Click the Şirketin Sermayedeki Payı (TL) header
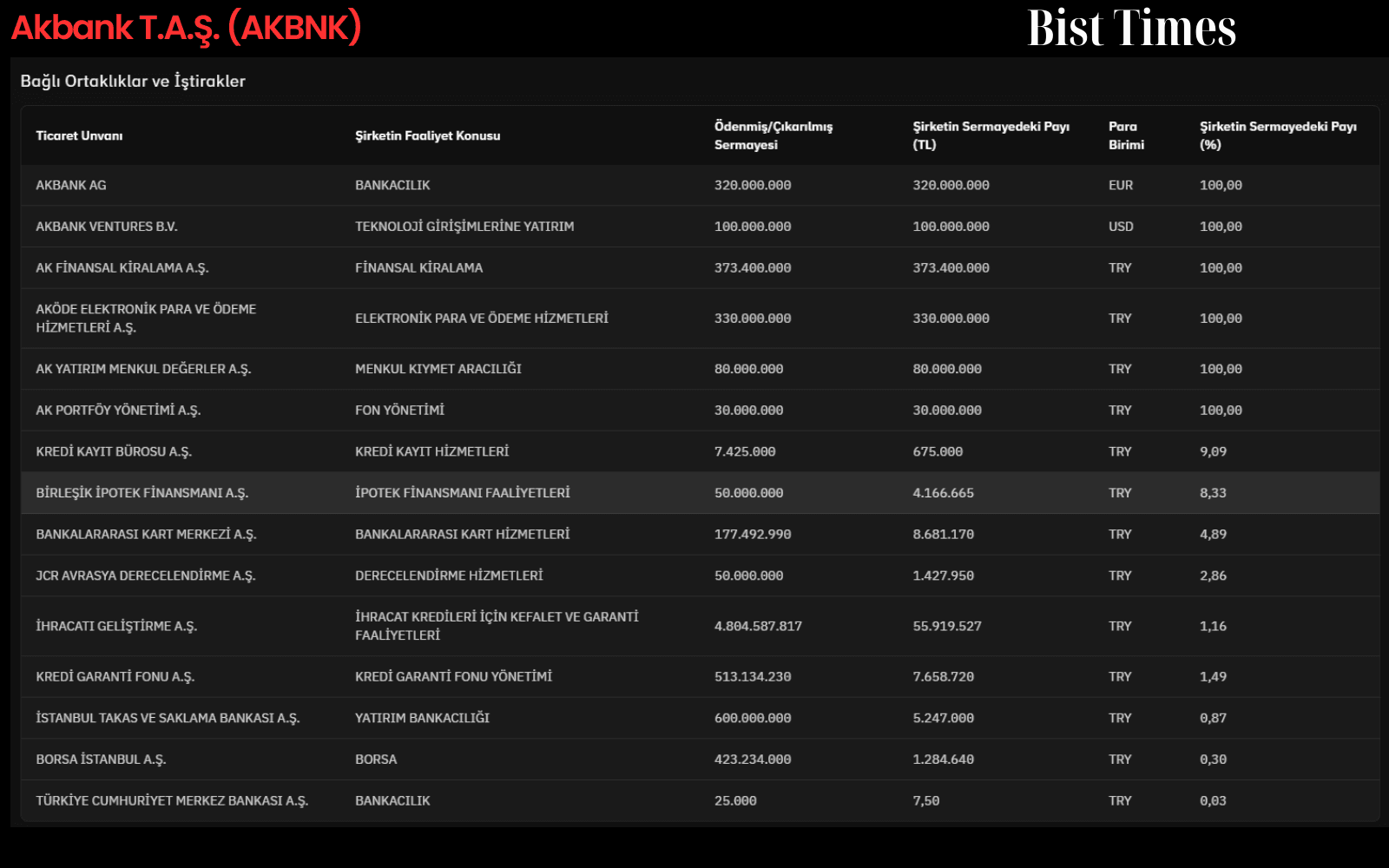This screenshot has width=1389, height=868. point(991,135)
